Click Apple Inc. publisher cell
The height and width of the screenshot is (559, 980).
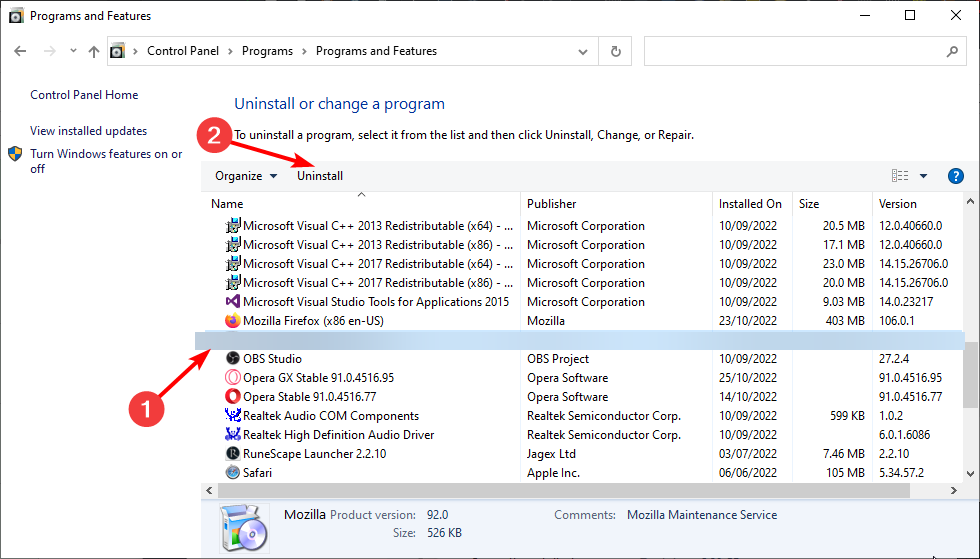tap(553, 473)
